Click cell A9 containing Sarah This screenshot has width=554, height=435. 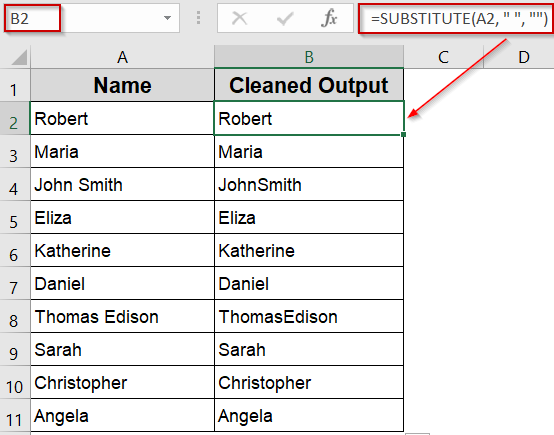click(x=122, y=349)
